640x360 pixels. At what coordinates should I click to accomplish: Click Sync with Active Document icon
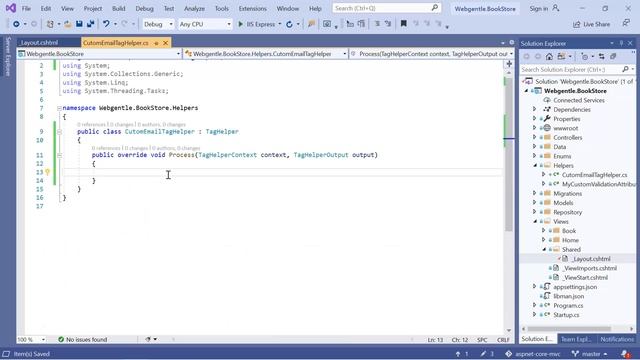click(602, 56)
